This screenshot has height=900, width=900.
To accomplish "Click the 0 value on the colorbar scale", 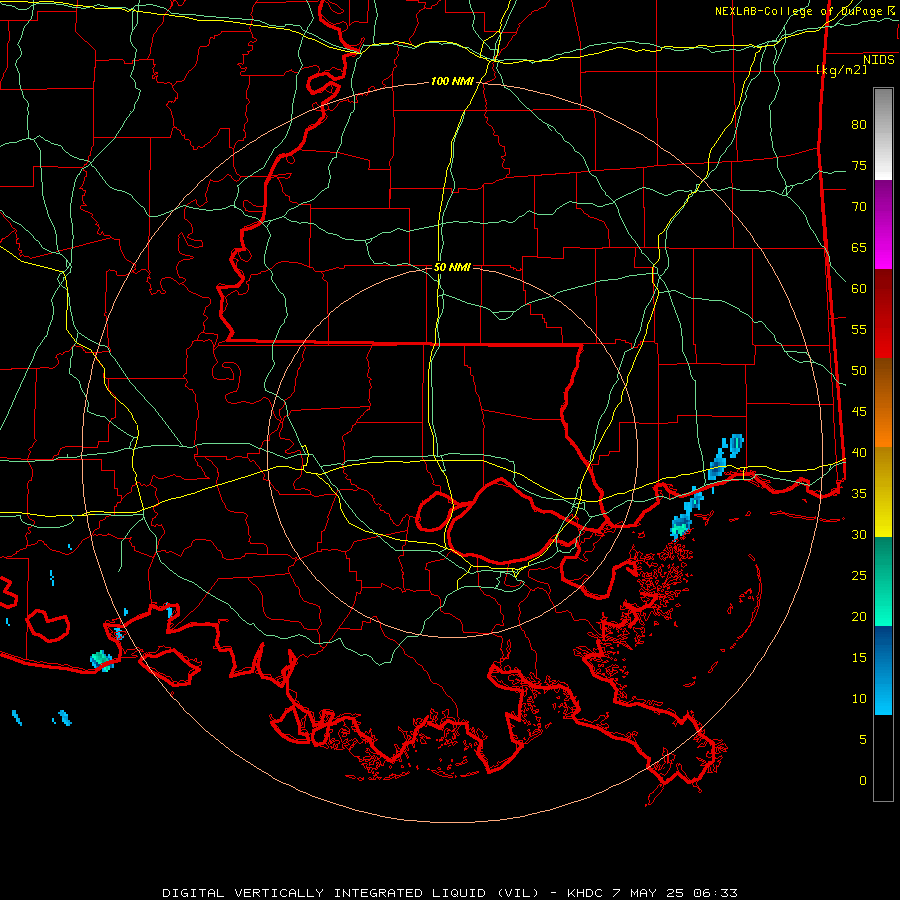I will tap(863, 781).
